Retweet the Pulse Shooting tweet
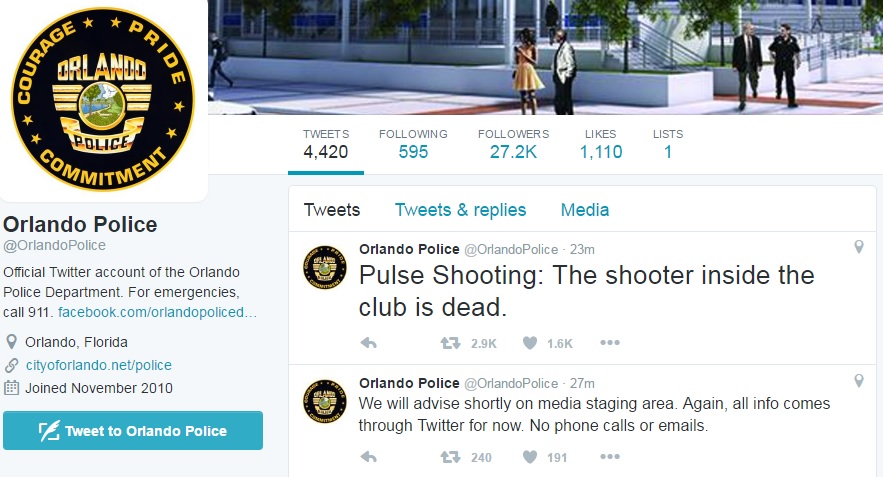The image size is (883, 477). tap(450, 343)
